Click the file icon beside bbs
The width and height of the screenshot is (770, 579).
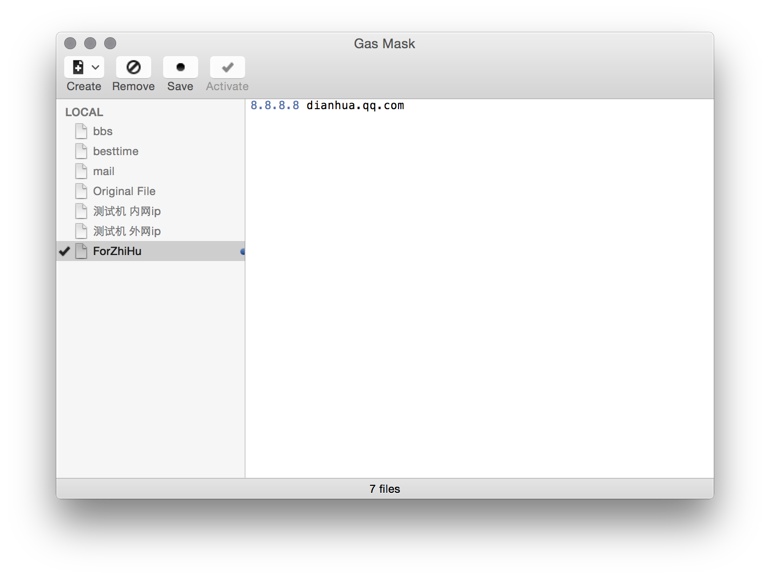pyautogui.click(x=81, y=131)
